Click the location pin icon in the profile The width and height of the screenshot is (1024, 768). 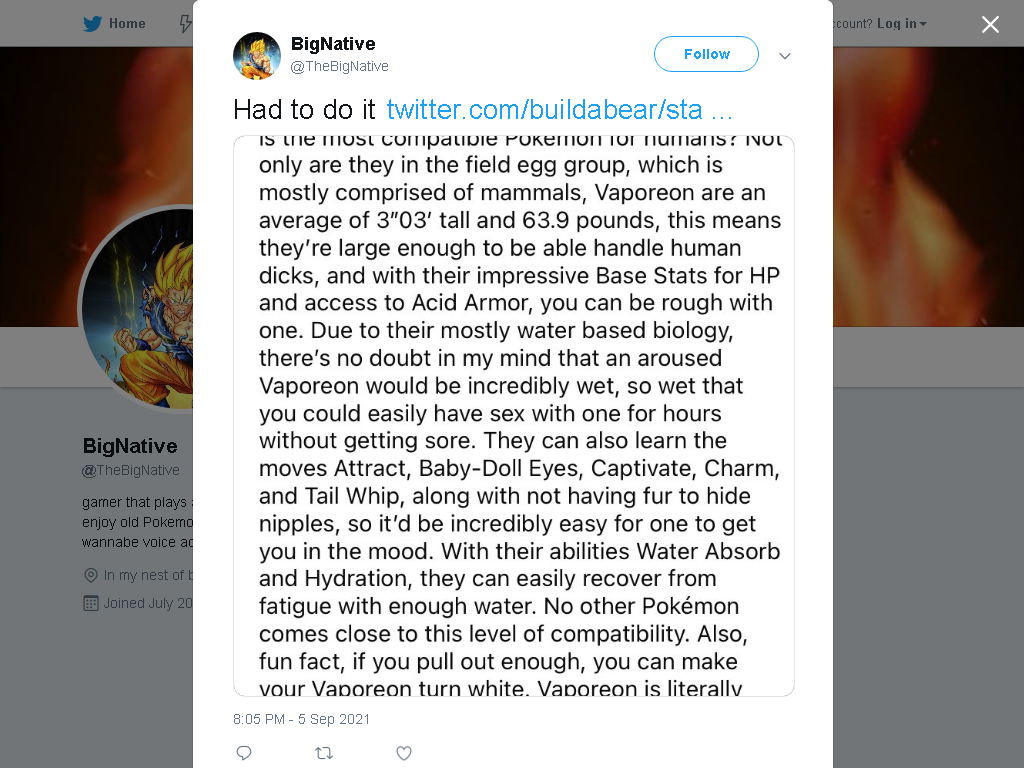[x=91, y=575]
